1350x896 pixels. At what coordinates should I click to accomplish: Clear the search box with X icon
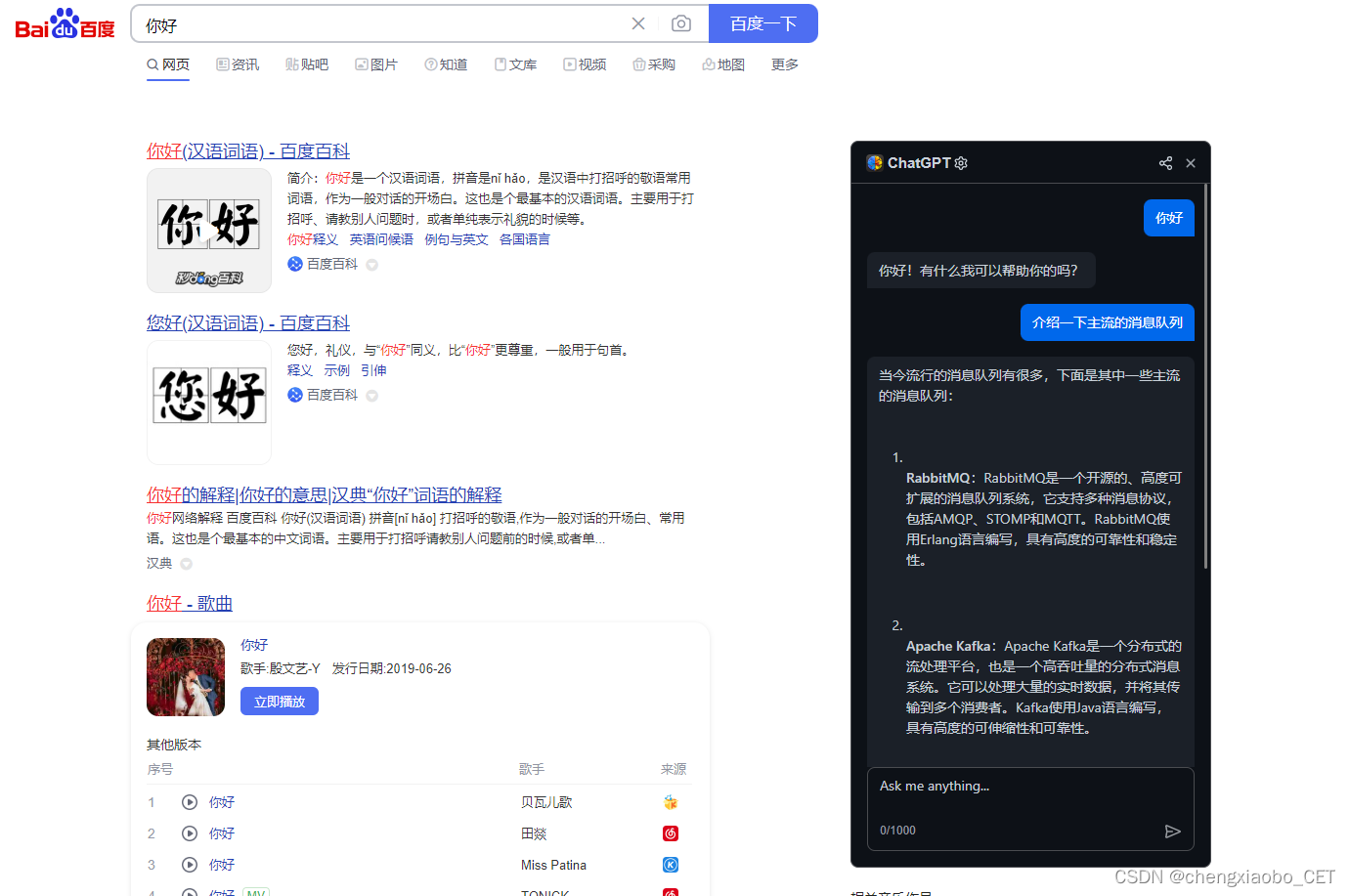tap(638, 23)
